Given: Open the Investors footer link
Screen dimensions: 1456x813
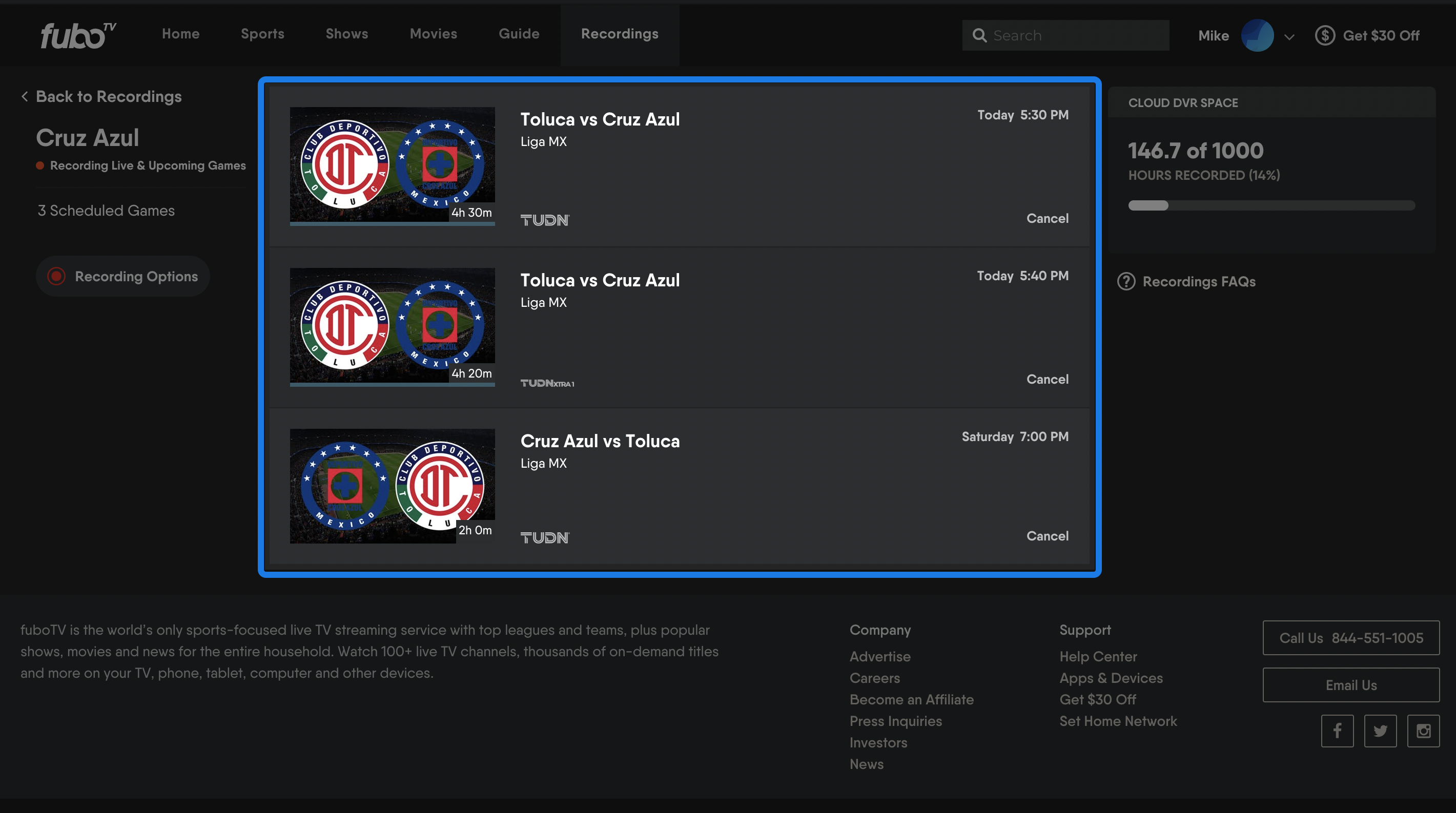Looking at the screenshot, I should (878, 742).
